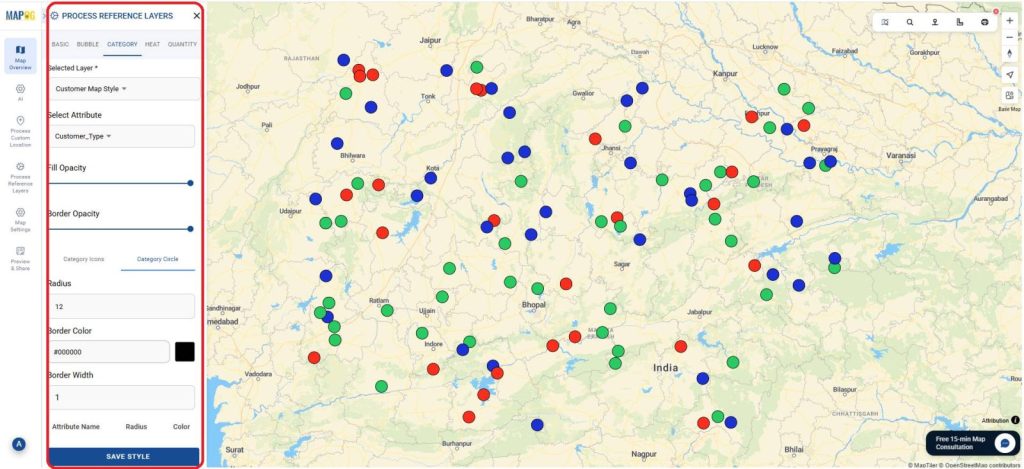Viewport: 1024px width, 469px height.
Task: Click the Free 15-min Map Consultation button
Action: [x=972, y=443]
